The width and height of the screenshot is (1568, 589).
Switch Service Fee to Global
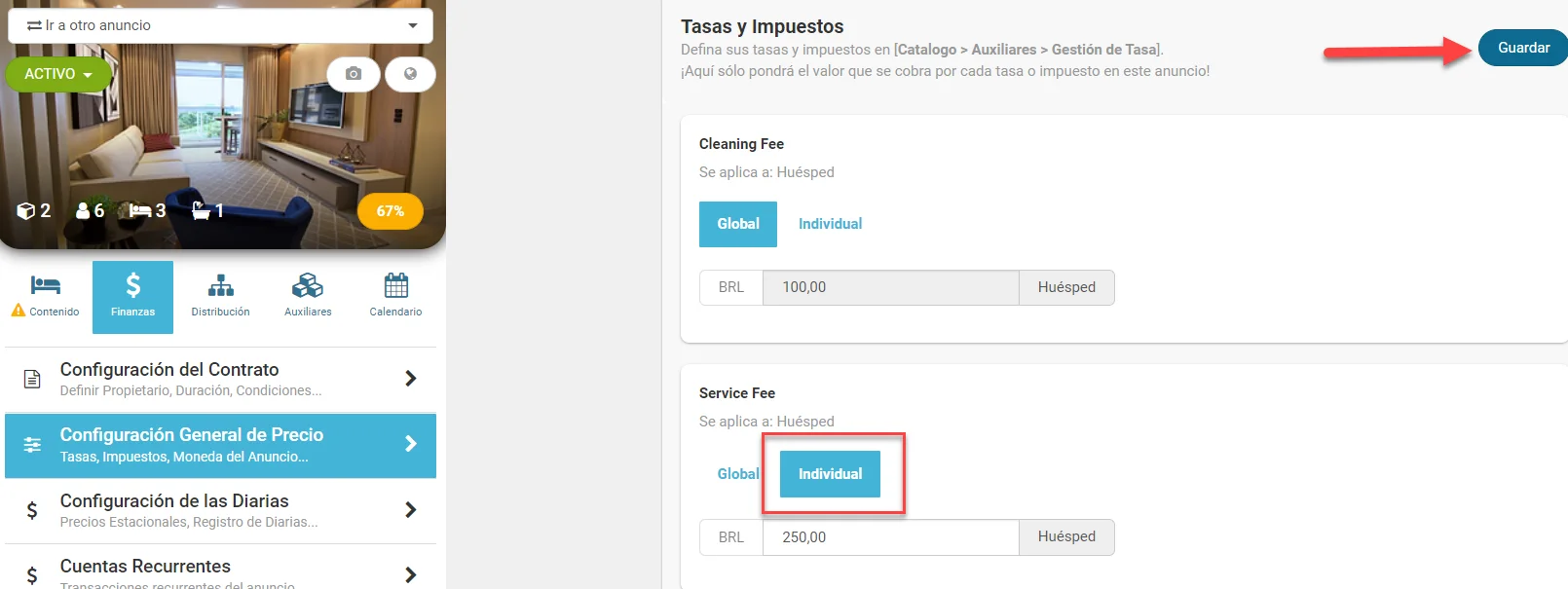click(x=737, y=474)
